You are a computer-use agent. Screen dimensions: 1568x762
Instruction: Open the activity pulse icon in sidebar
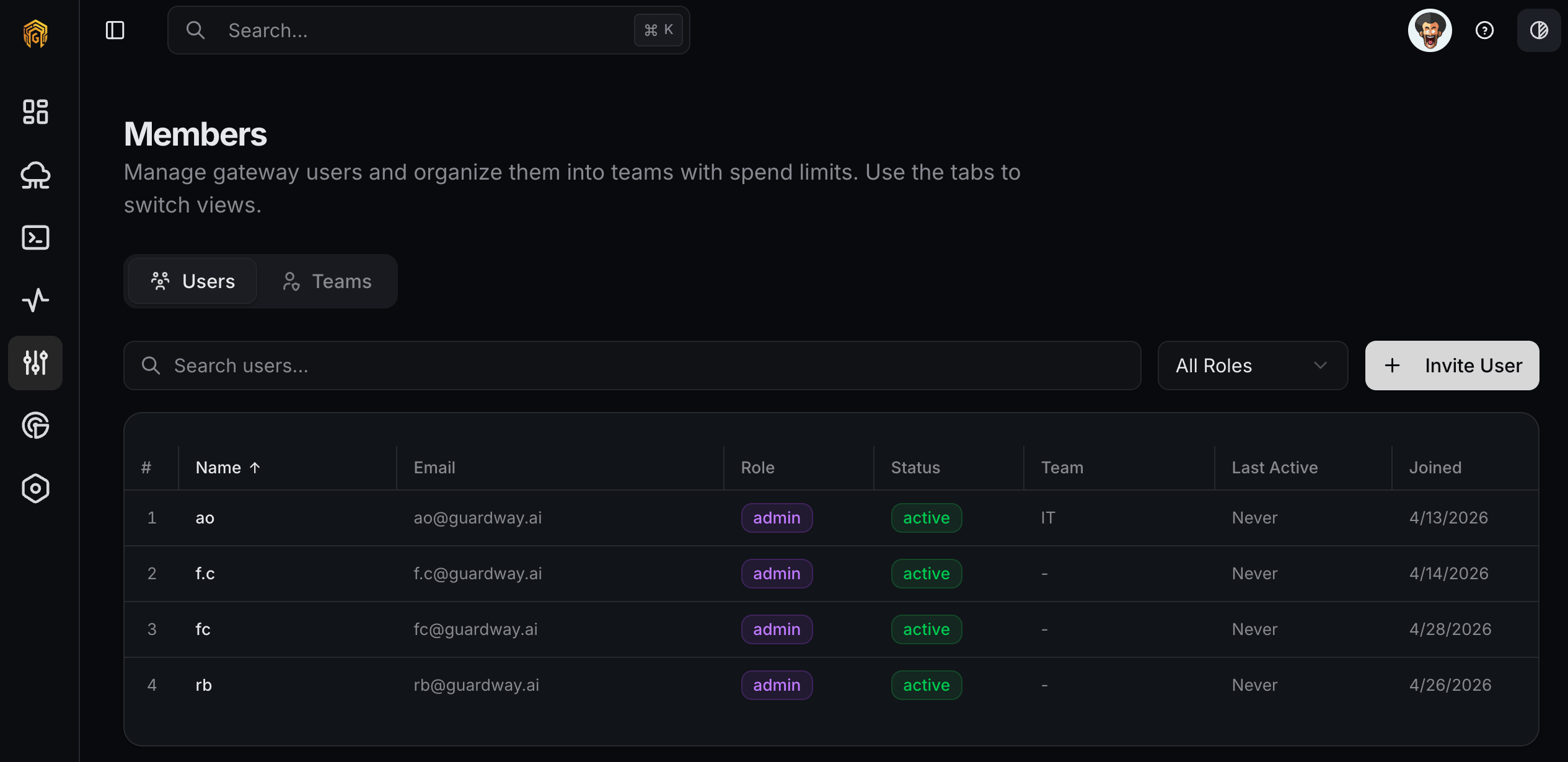click(35, 300)
